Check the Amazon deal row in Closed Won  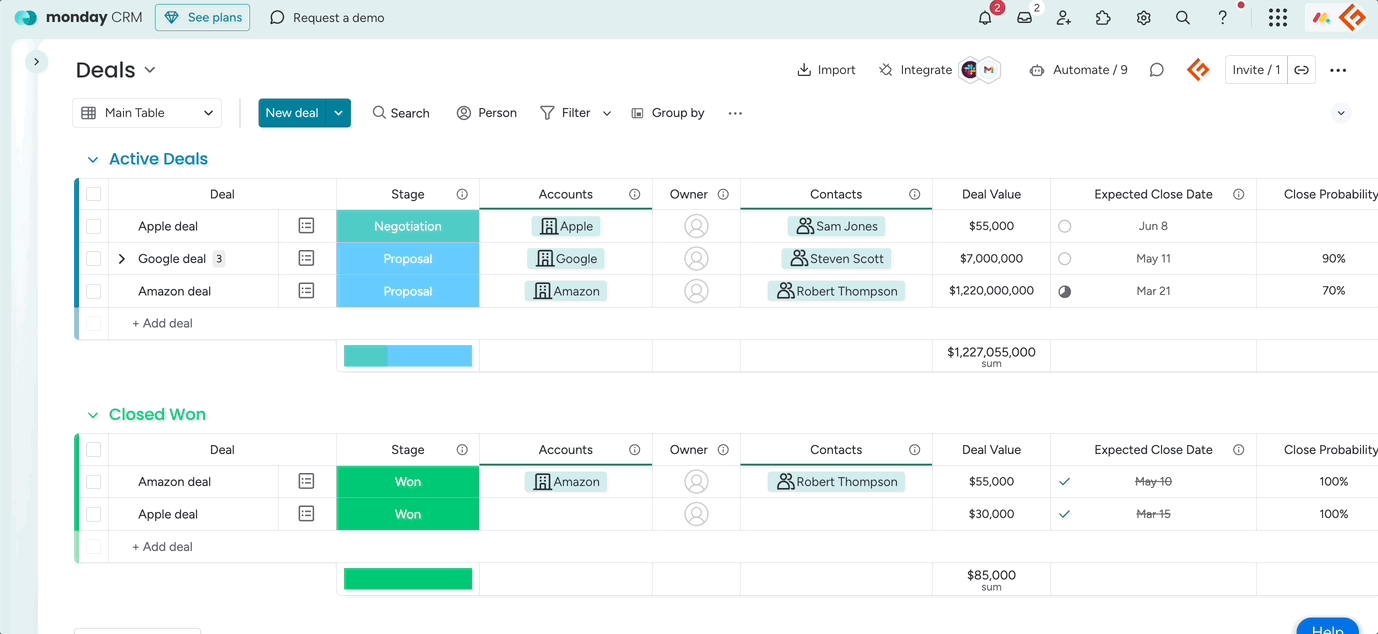(93, 481)
